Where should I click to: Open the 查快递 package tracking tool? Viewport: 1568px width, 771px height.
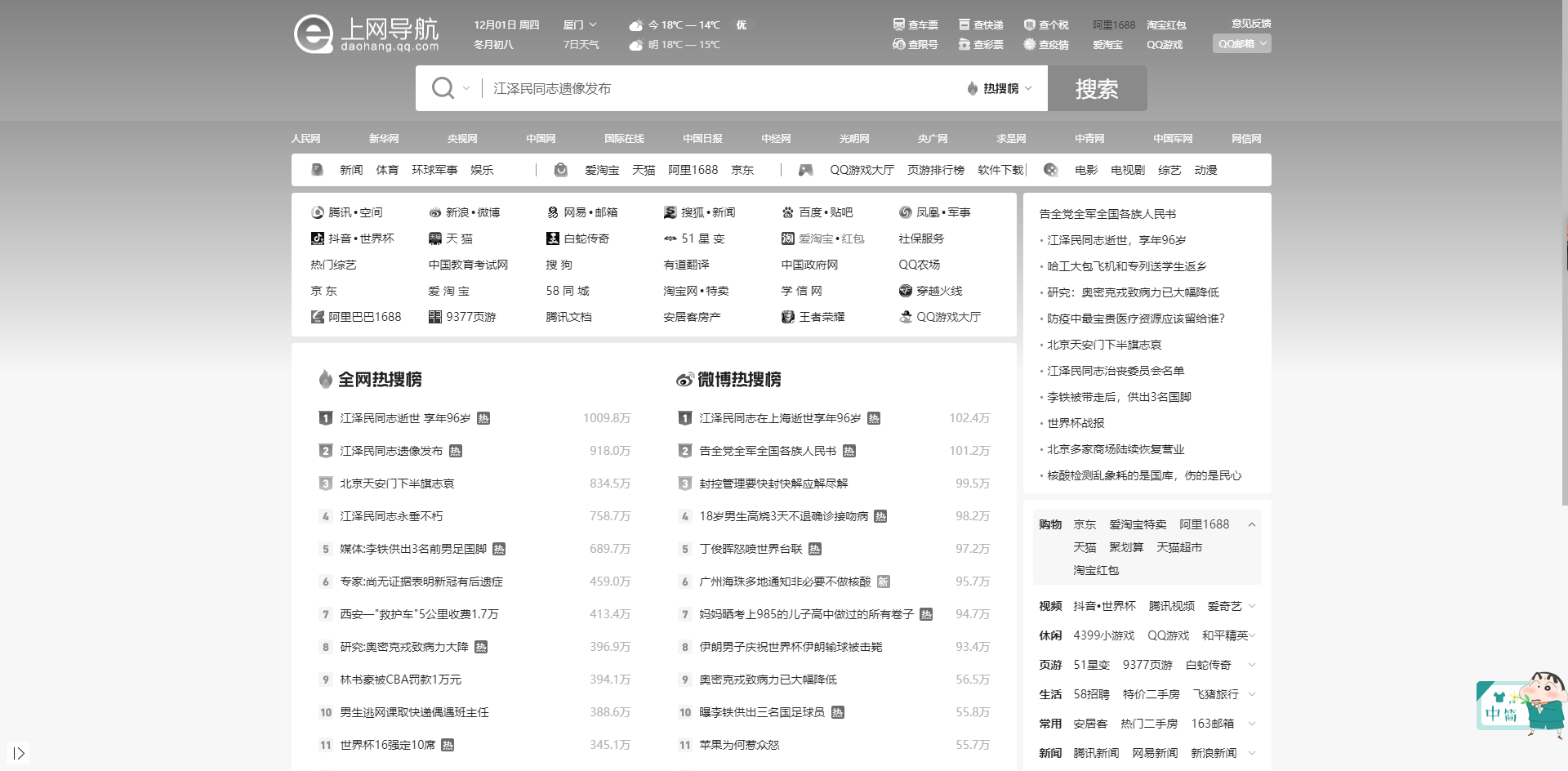(981, 25)
